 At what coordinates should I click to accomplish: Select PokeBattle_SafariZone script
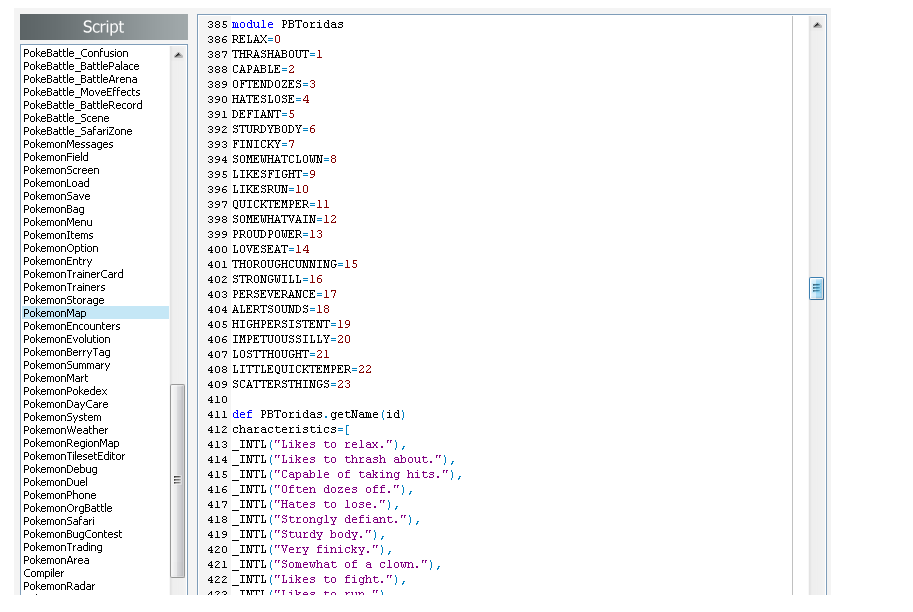coord(77,131)
